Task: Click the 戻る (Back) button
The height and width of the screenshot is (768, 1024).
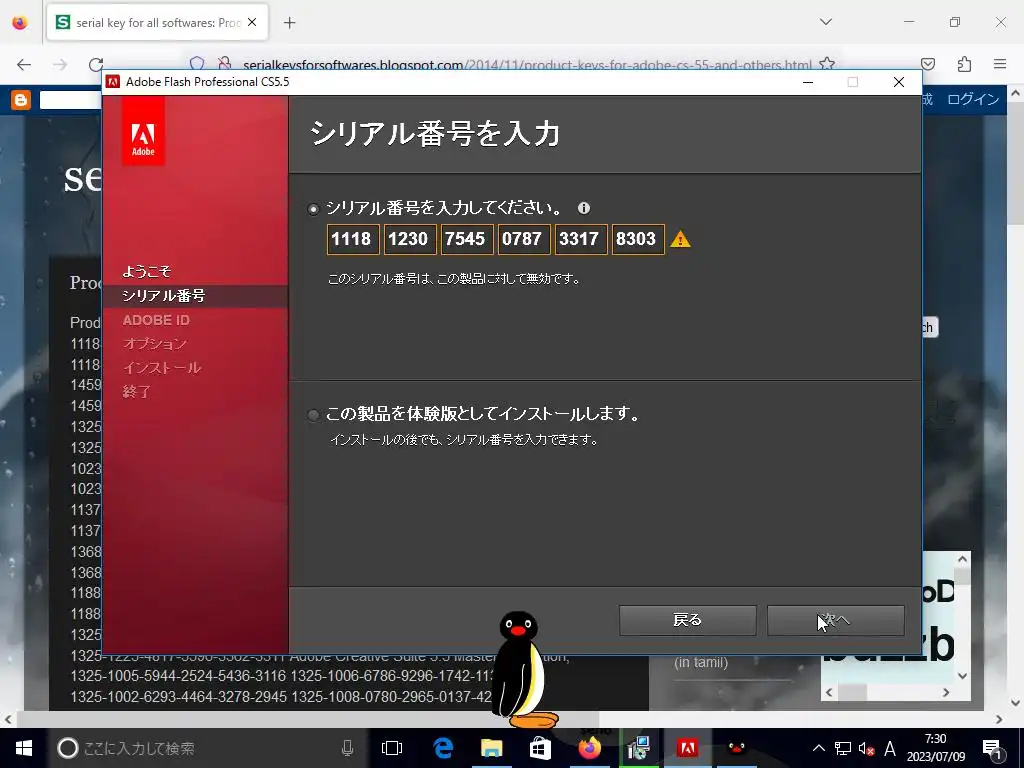Action: [x=688, y=620]
